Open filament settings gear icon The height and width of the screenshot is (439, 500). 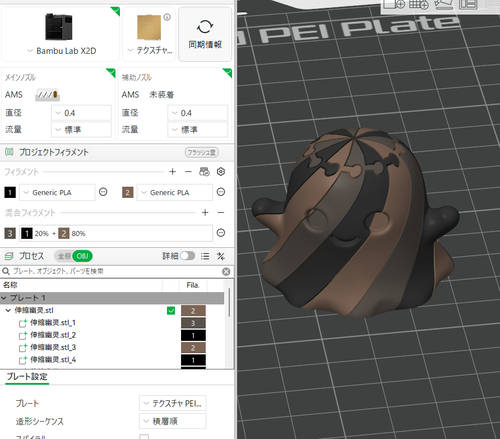(221, 172)
